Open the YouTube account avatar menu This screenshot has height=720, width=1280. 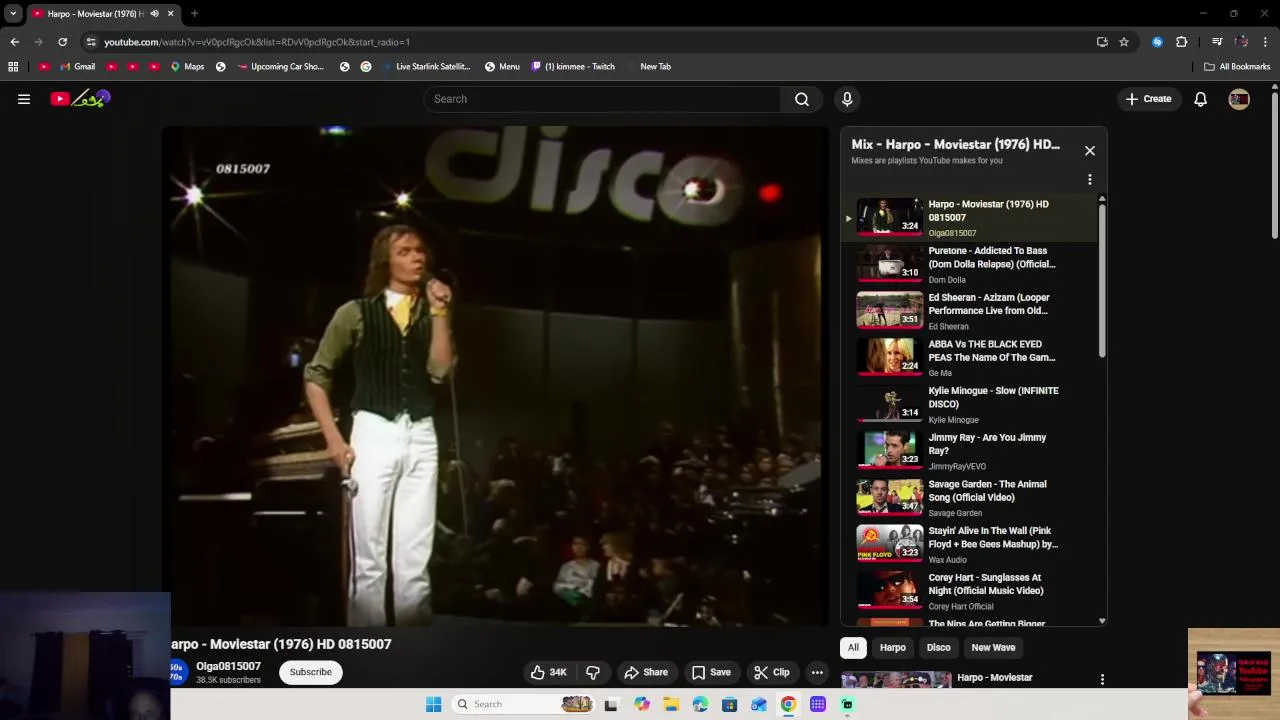[1239, 99]
